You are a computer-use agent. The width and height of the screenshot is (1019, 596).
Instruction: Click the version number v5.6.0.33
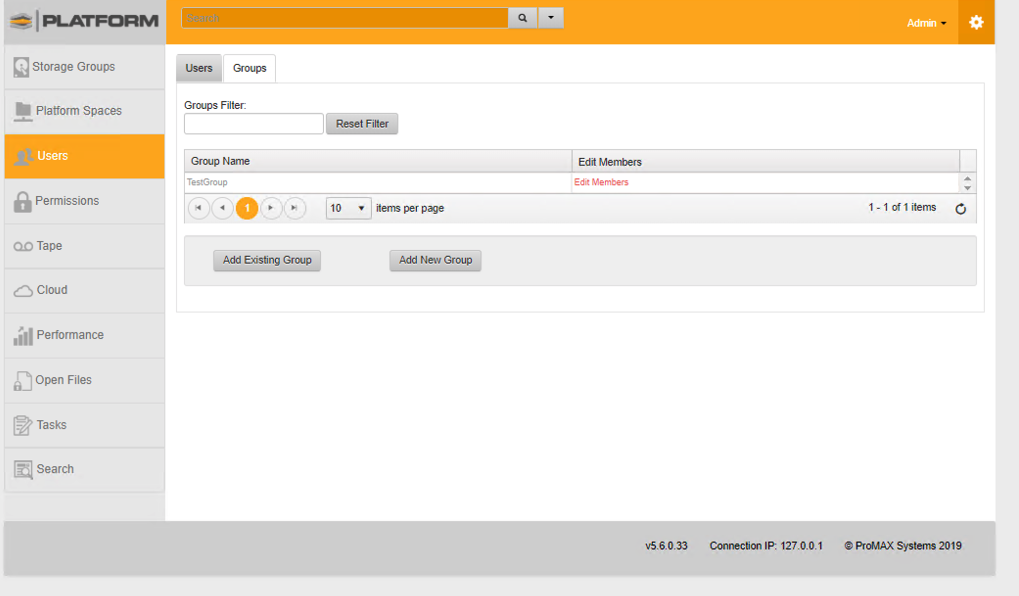pyautogui.click(x=666, y=546)
